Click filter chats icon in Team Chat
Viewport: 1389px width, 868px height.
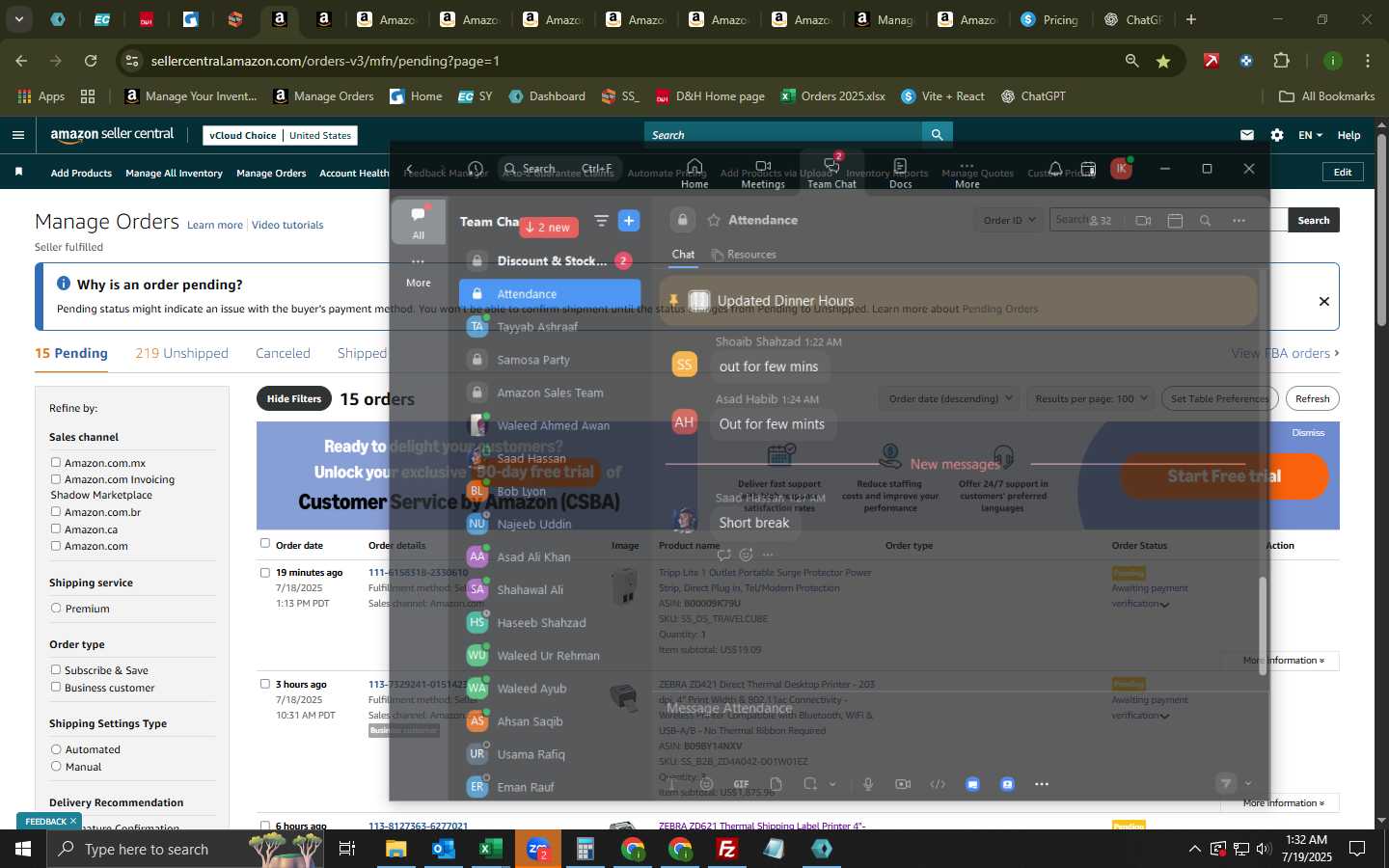(601, 221)
